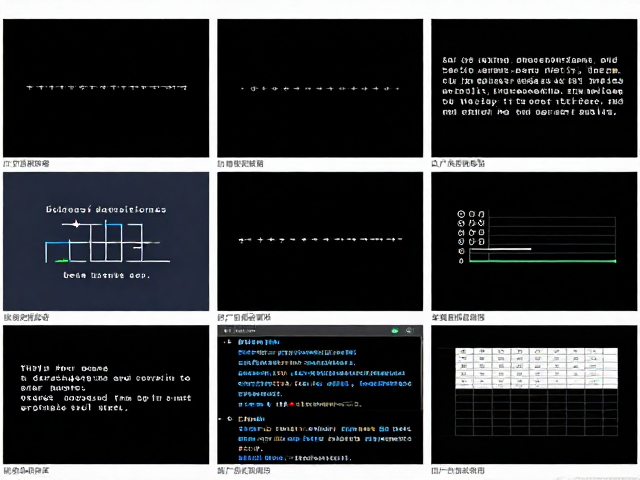This screenshot has width=640, height=480.
Task: Click the red marker icon in the code text
Action: coord(291,404)
